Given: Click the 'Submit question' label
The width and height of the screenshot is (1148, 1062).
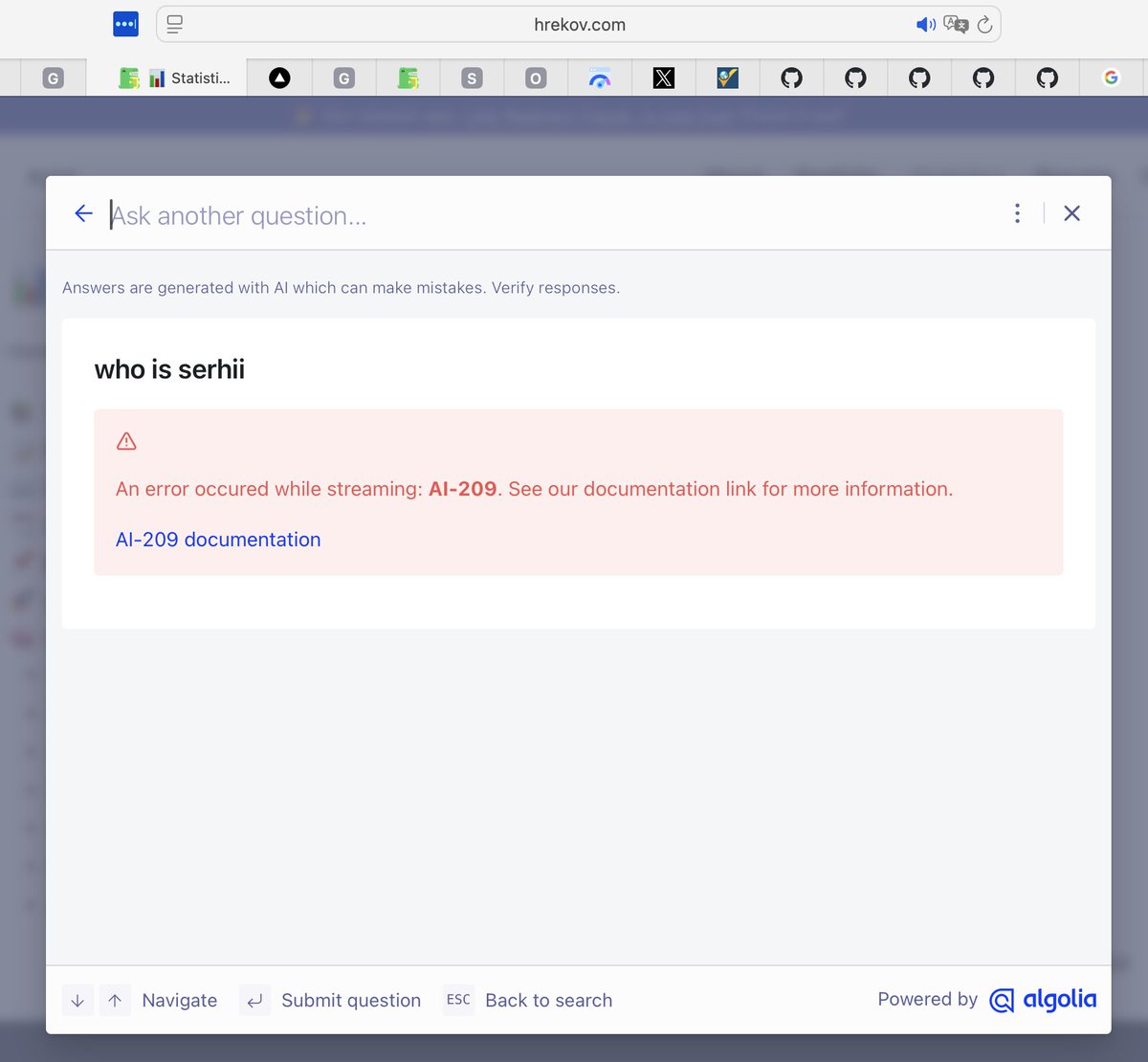Looking at the screenshot, I should (x=351, y=1001).
